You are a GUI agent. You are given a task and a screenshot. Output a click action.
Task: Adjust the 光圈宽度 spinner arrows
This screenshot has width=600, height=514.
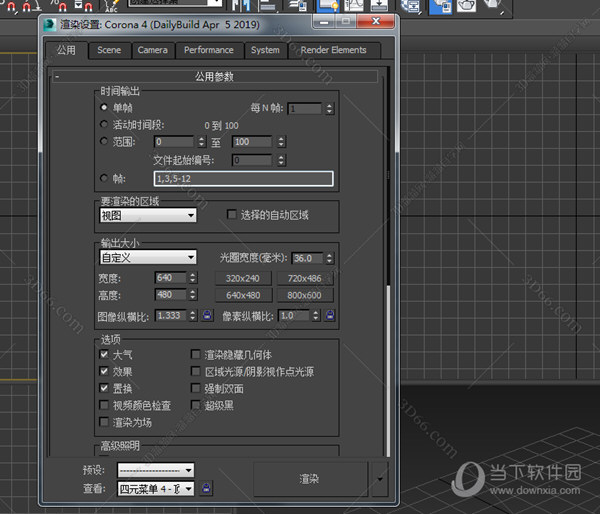(330, 258)
